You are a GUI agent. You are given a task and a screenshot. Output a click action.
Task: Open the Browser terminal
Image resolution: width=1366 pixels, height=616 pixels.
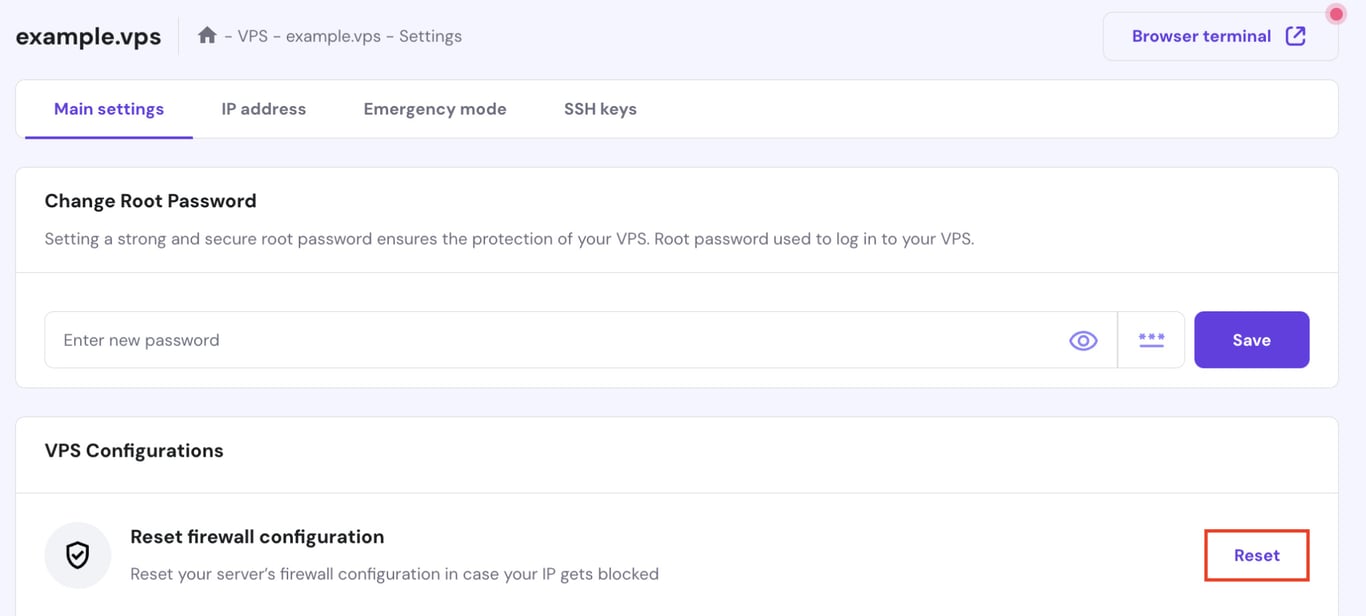click(1219, 37)
